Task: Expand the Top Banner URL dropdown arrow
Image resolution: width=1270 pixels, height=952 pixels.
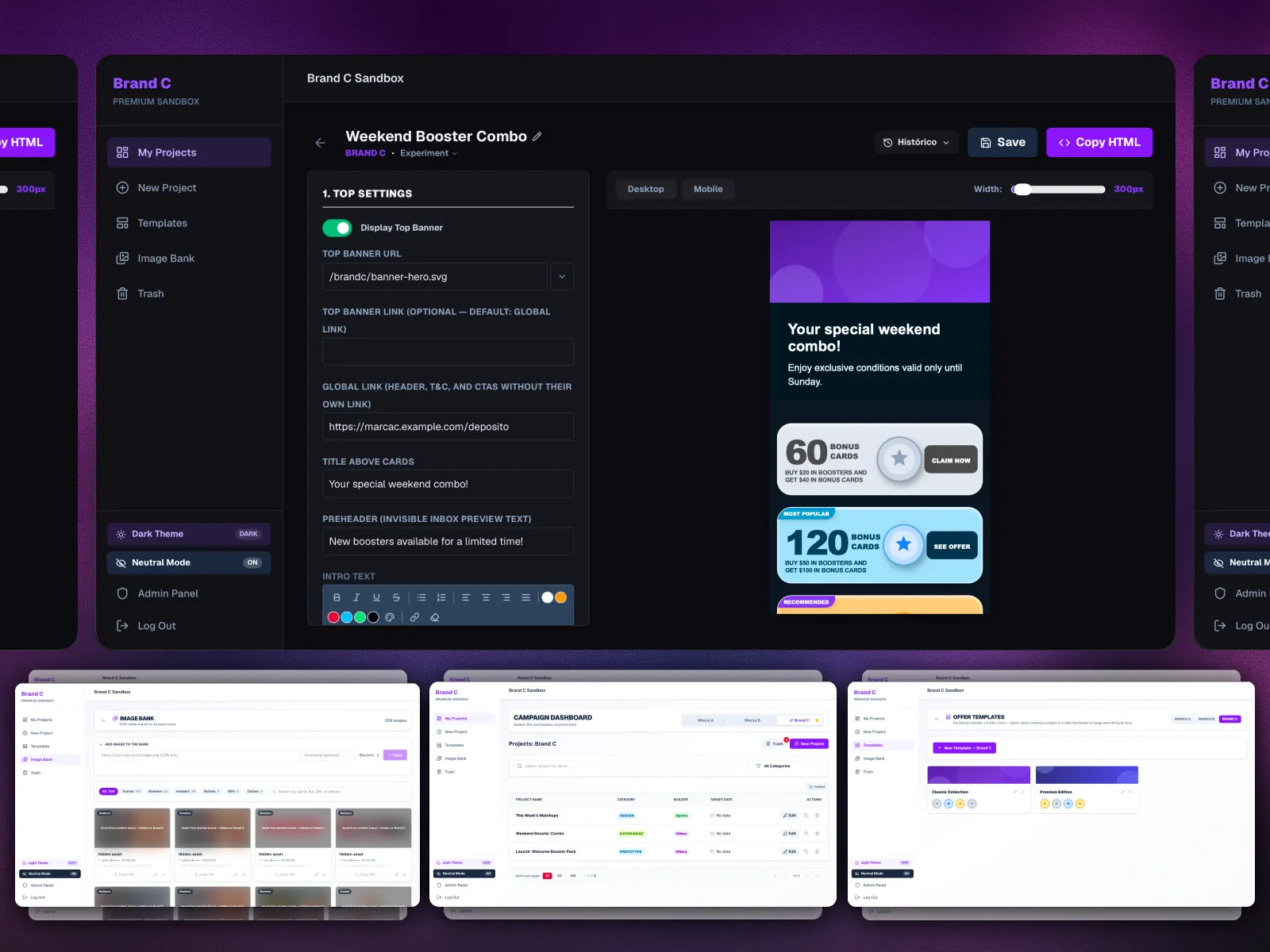Action: [562, 277]
